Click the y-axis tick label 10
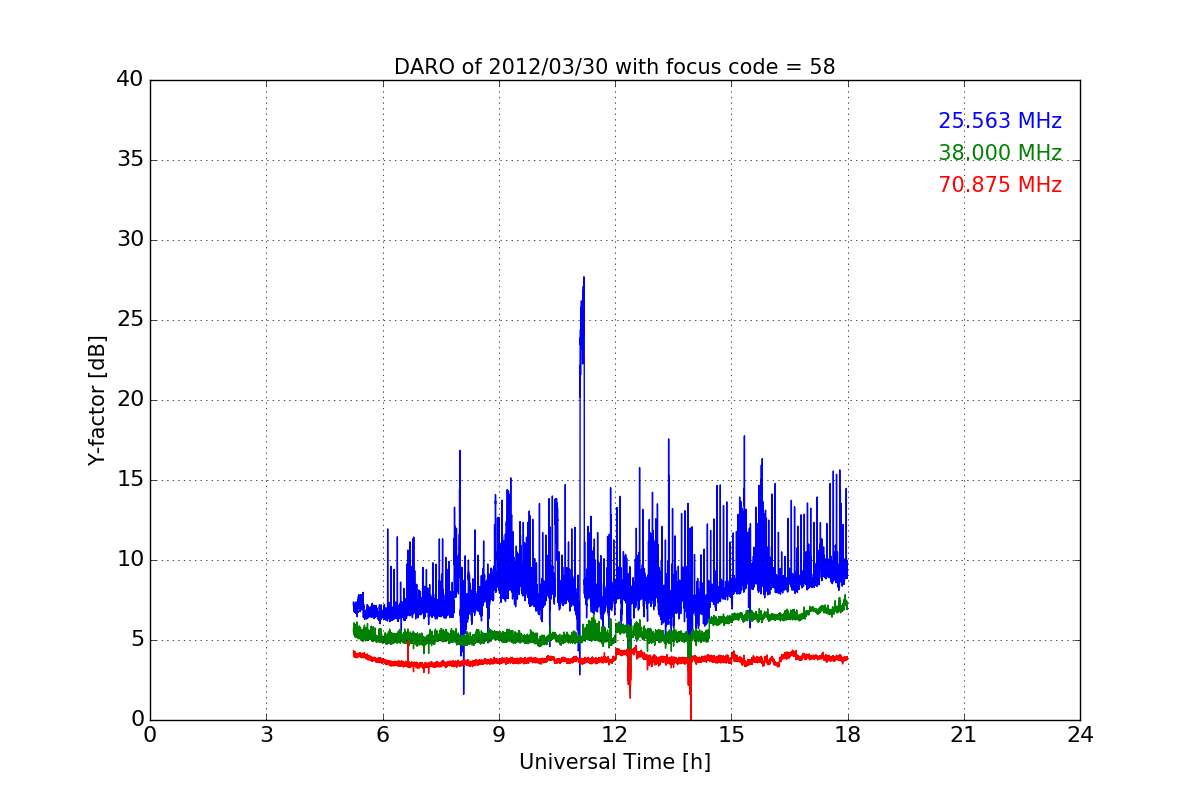 [130, 560]
